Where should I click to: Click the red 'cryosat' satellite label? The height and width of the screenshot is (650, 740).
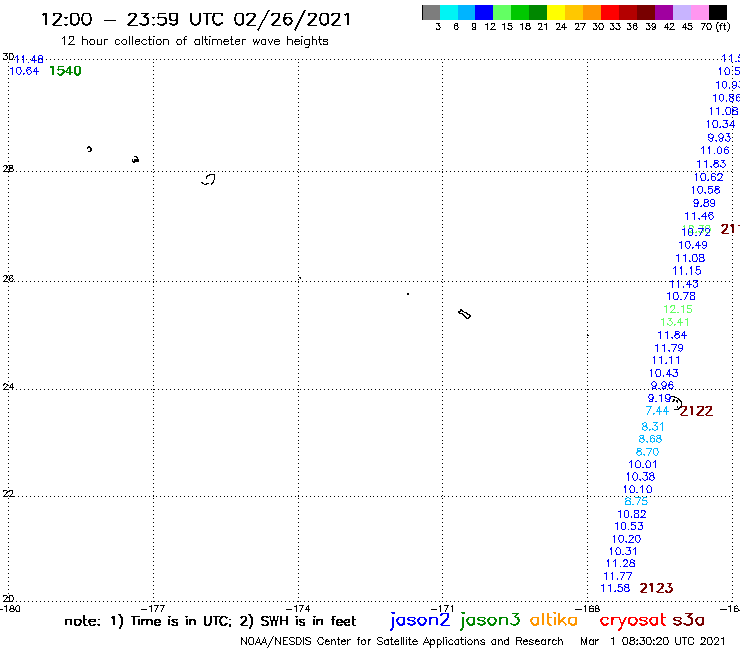click(633, 620)
